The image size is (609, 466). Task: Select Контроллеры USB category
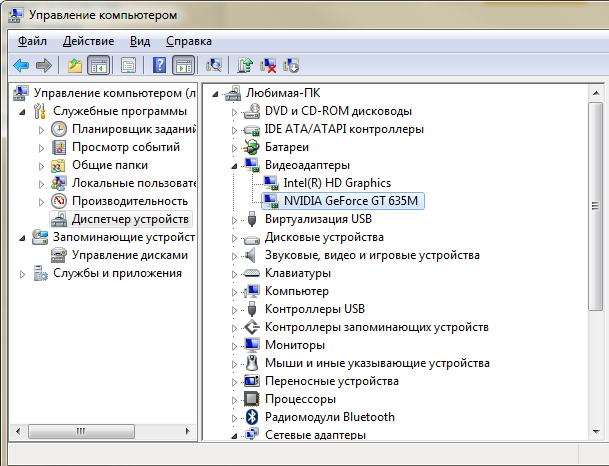[315, 309]
